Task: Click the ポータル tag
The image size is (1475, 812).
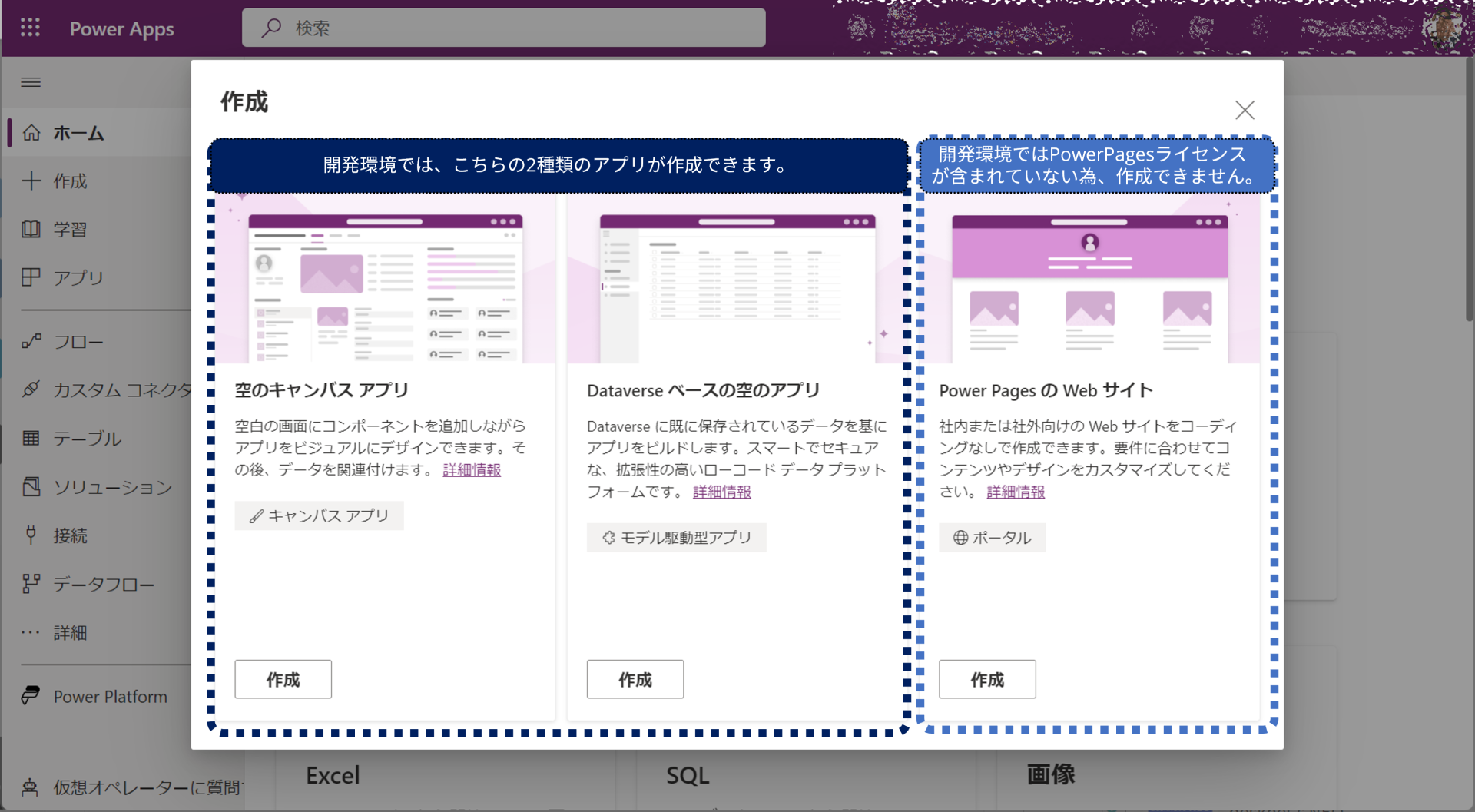Action: pyautogui.click(x=992, y=538)
